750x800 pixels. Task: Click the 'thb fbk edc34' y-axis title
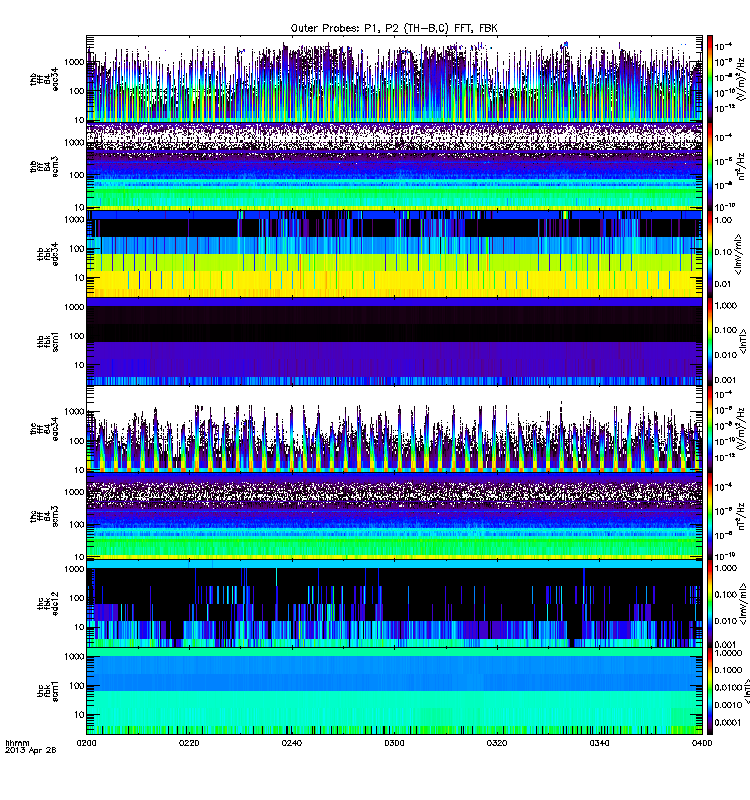pos(48,254)
